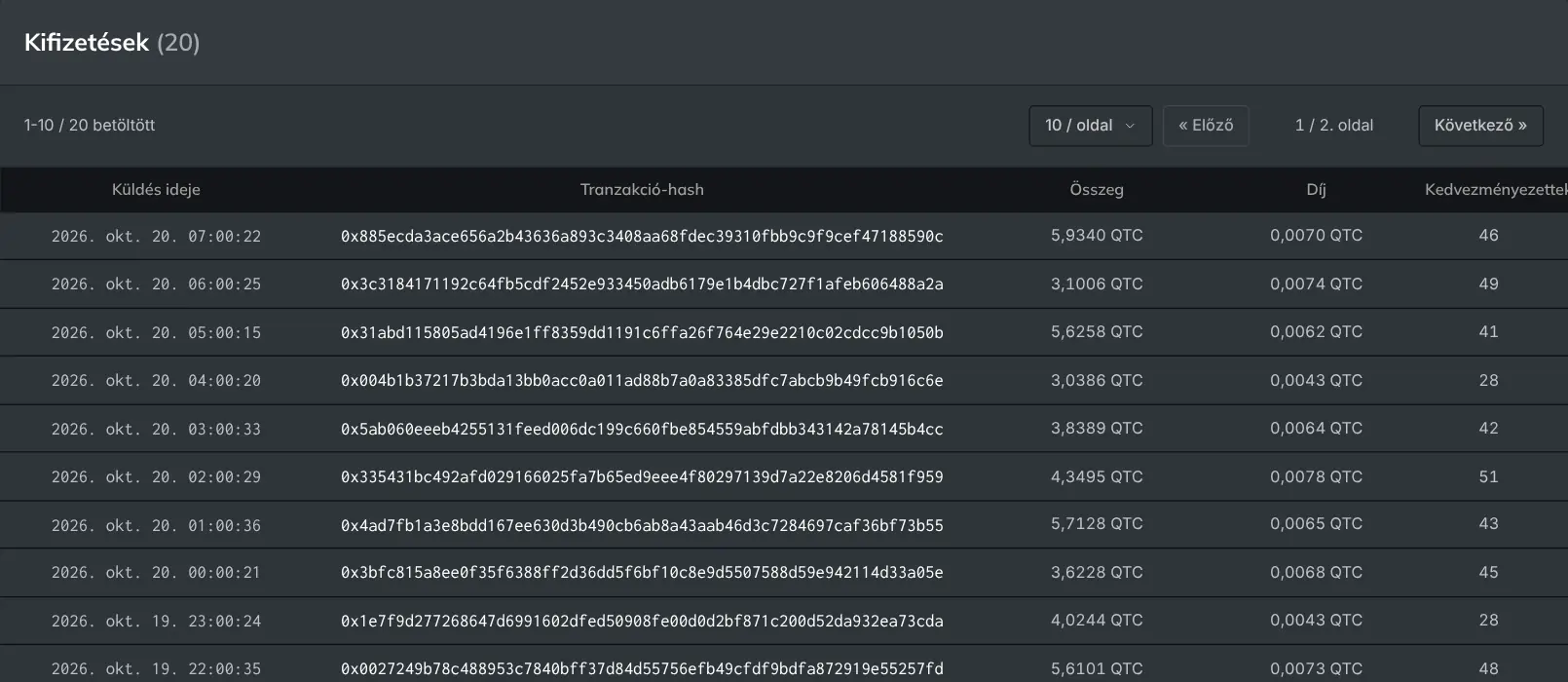
Task: Click the « Előző previous page button
Action: (x=1206, y=126)
